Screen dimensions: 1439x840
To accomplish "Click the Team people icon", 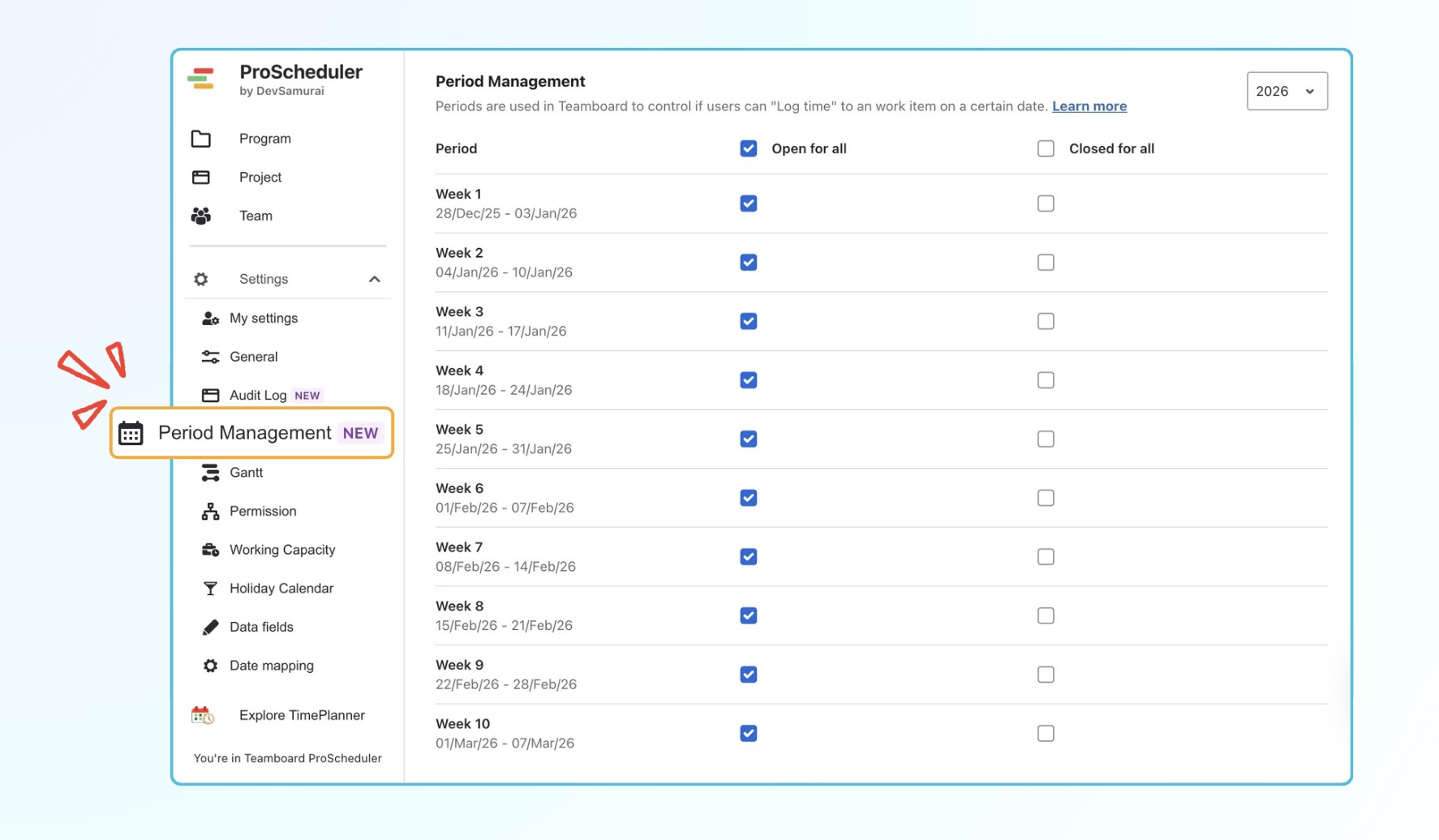I will pyautogui.click(x=200, y=216).
